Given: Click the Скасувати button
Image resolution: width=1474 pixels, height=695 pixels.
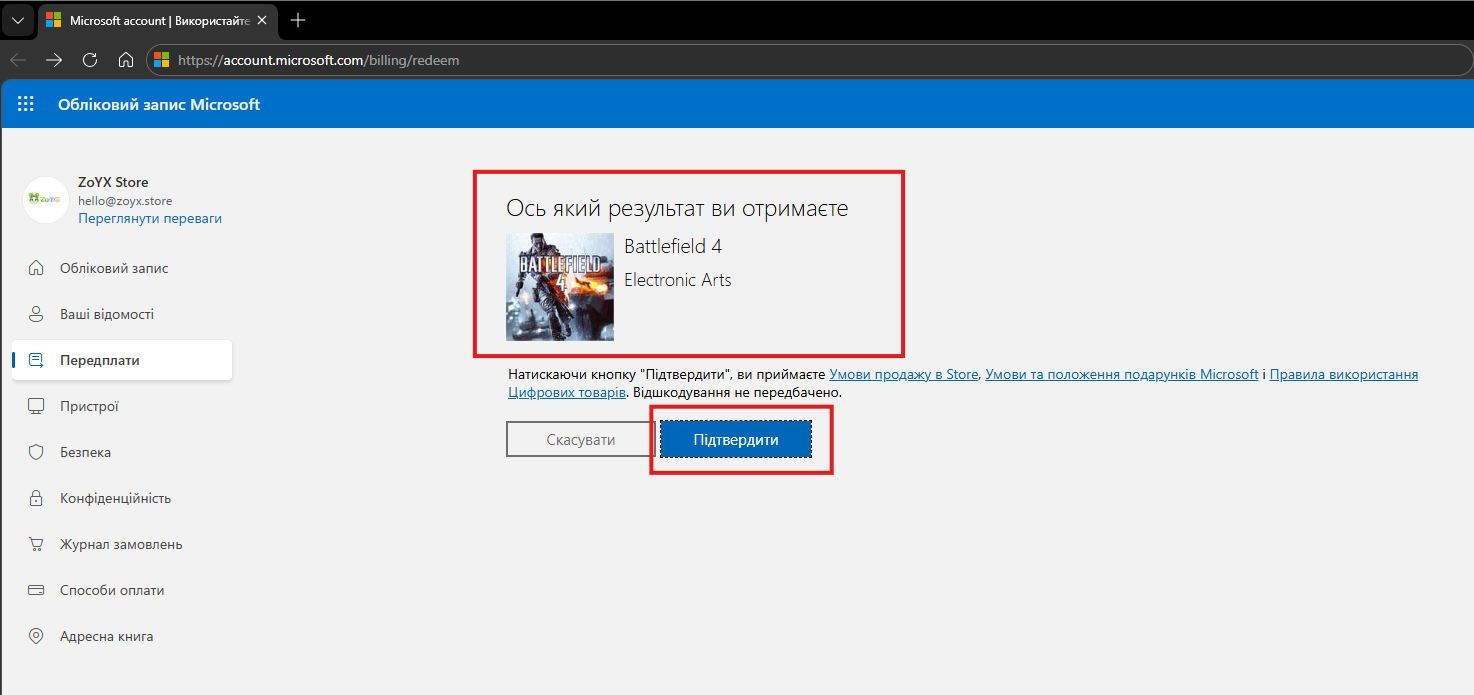Looking at the screenshot, I should pos(581,439).
